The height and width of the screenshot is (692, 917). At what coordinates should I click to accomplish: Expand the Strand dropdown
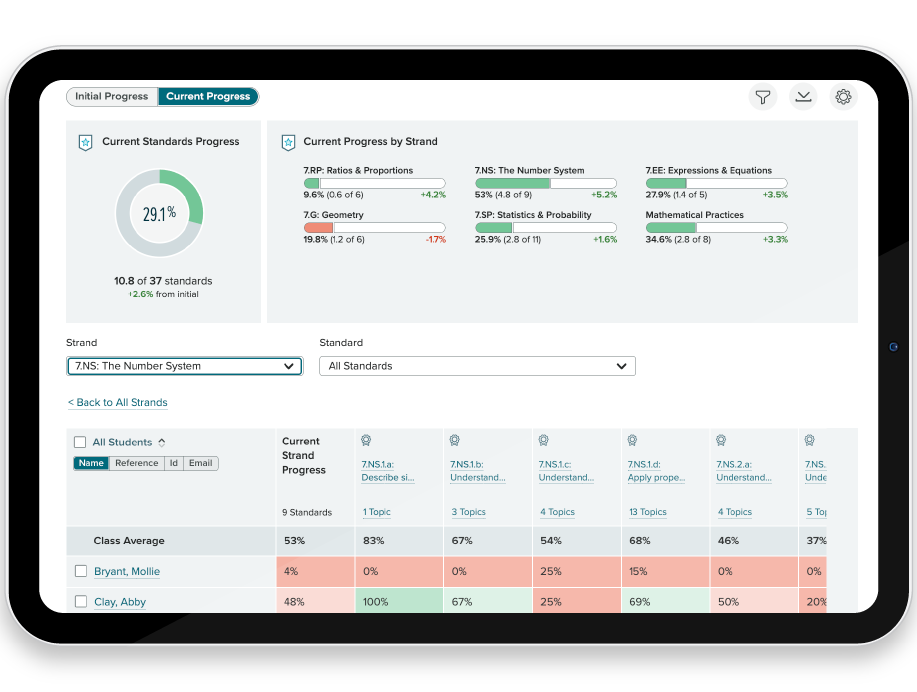pyautogui.click(x=184, y=366)
